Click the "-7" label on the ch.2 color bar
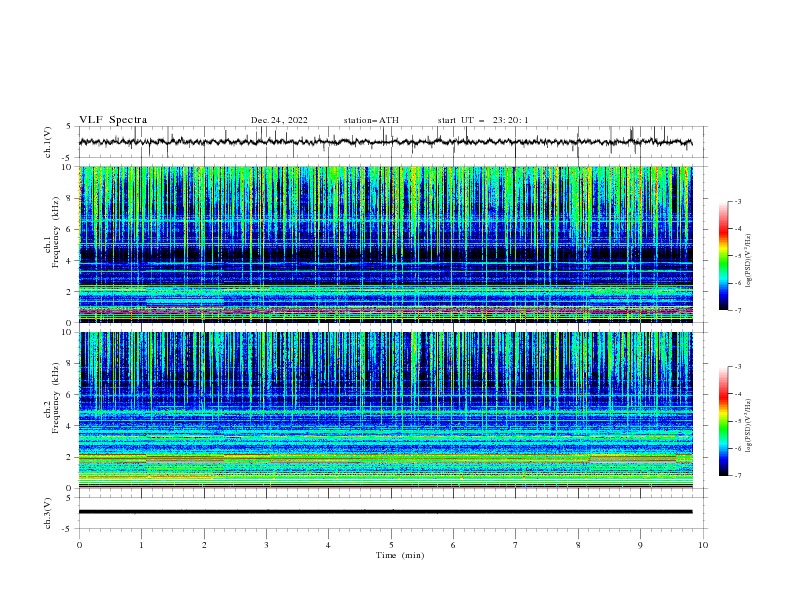The width and height of the screenshot is (792, 612). [737, 476]
